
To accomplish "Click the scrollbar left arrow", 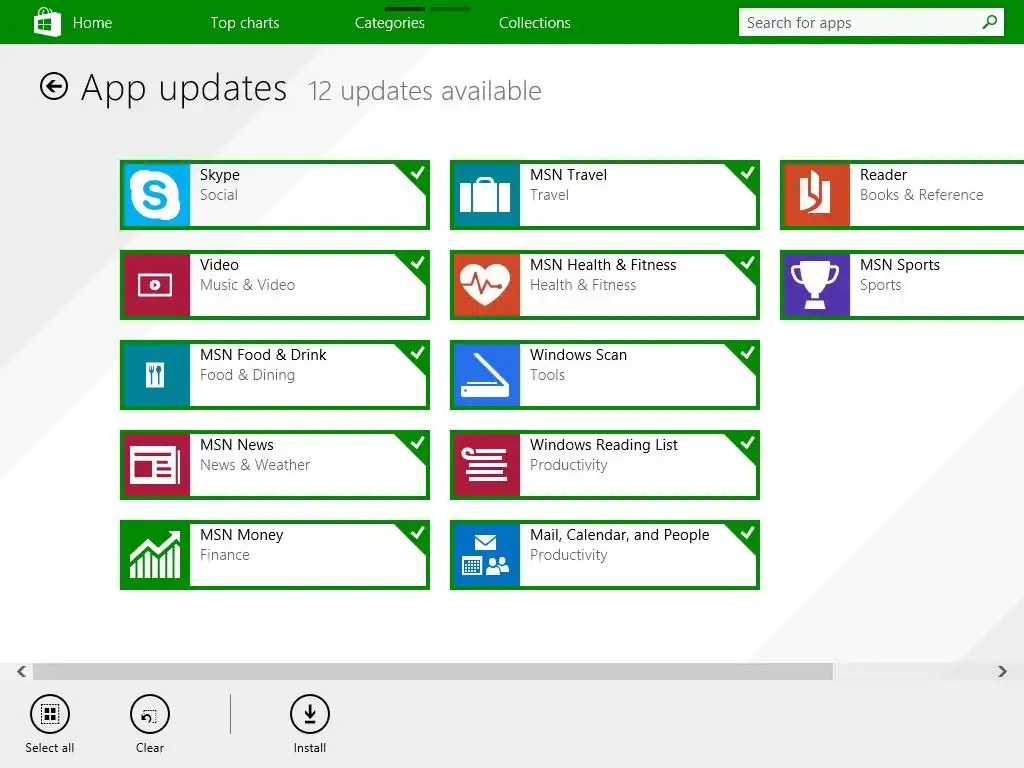I will [22, 671].
